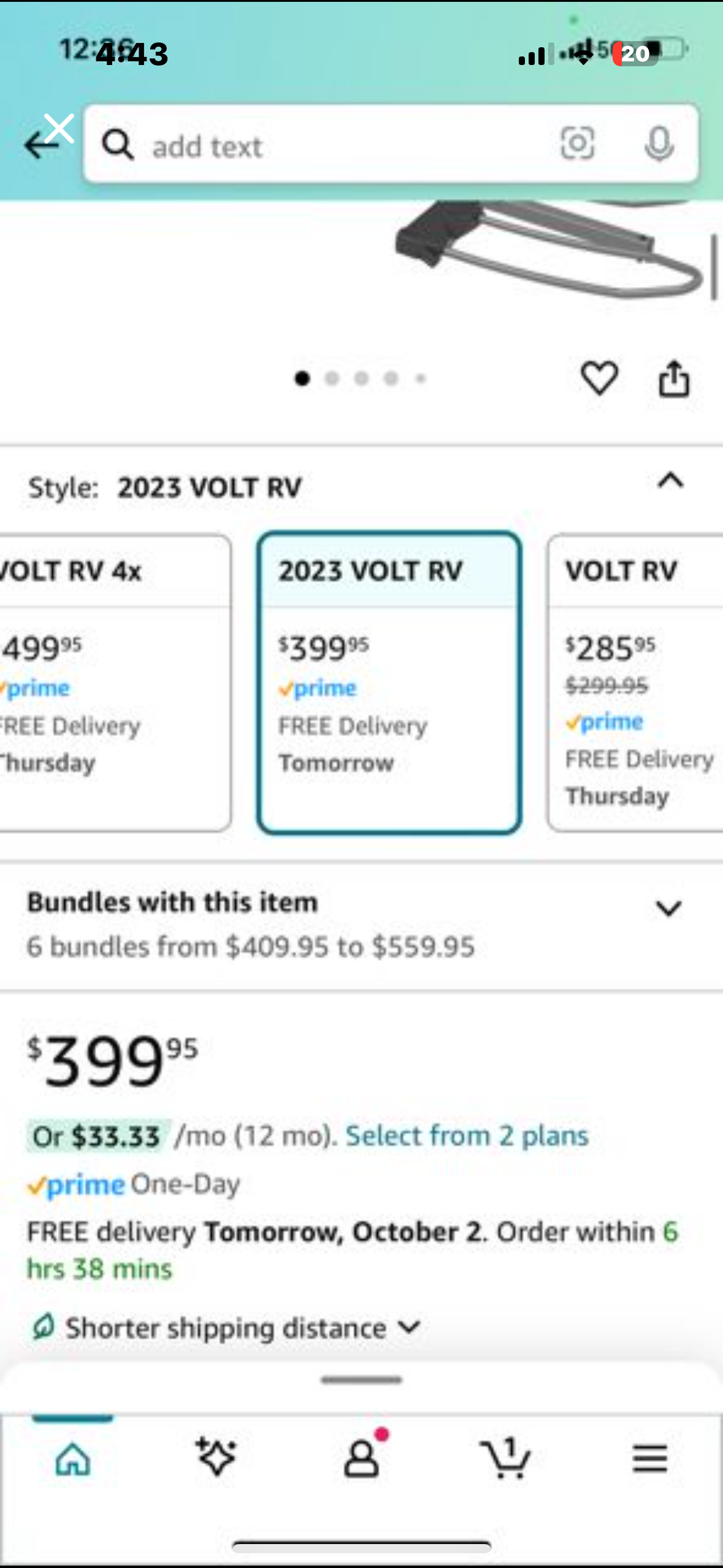Open the shopping cart
723x1568 pixels.
(506, 1458)
